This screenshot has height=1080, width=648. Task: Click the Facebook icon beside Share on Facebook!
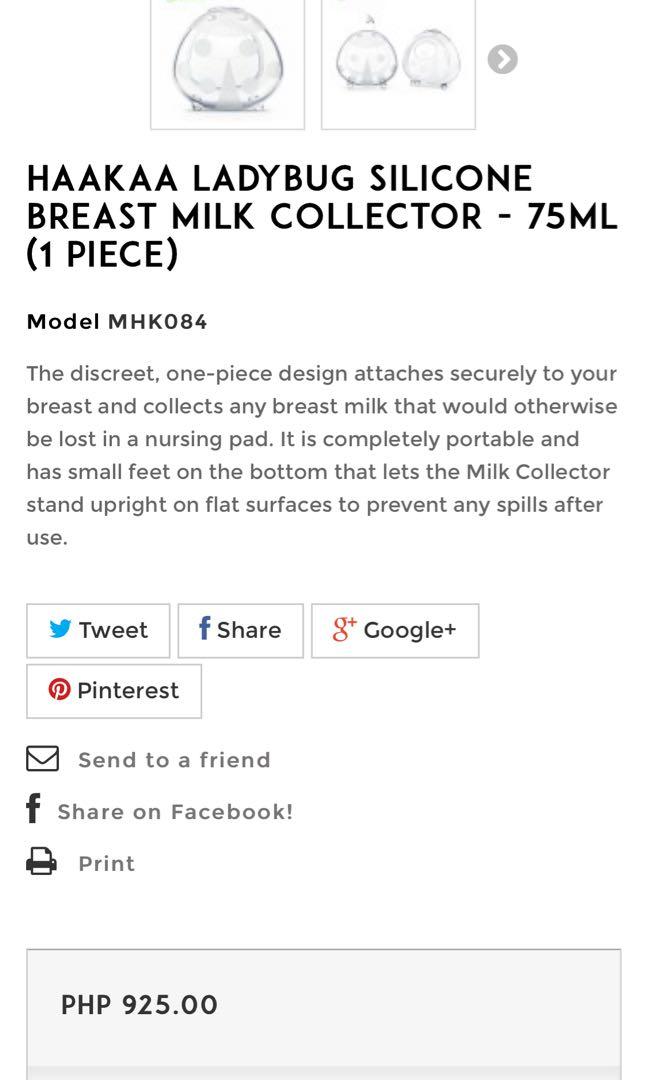(x=33, y=809)
